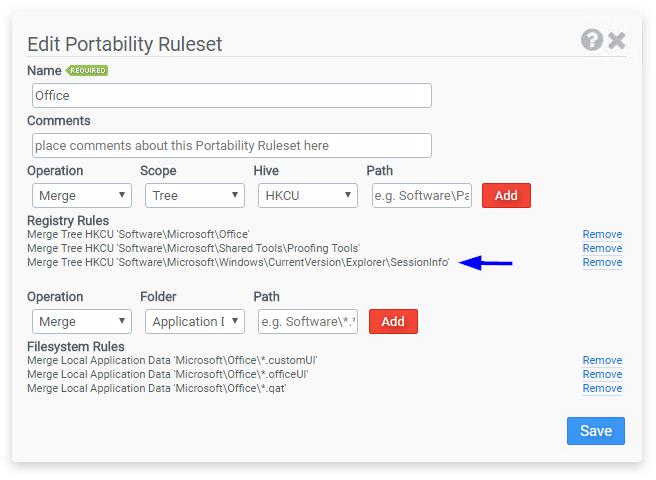Open the registry Operation Merge dropdown
Image resolution: width=656 pixels, height=480 pixels.
click(x=82, y=195)
